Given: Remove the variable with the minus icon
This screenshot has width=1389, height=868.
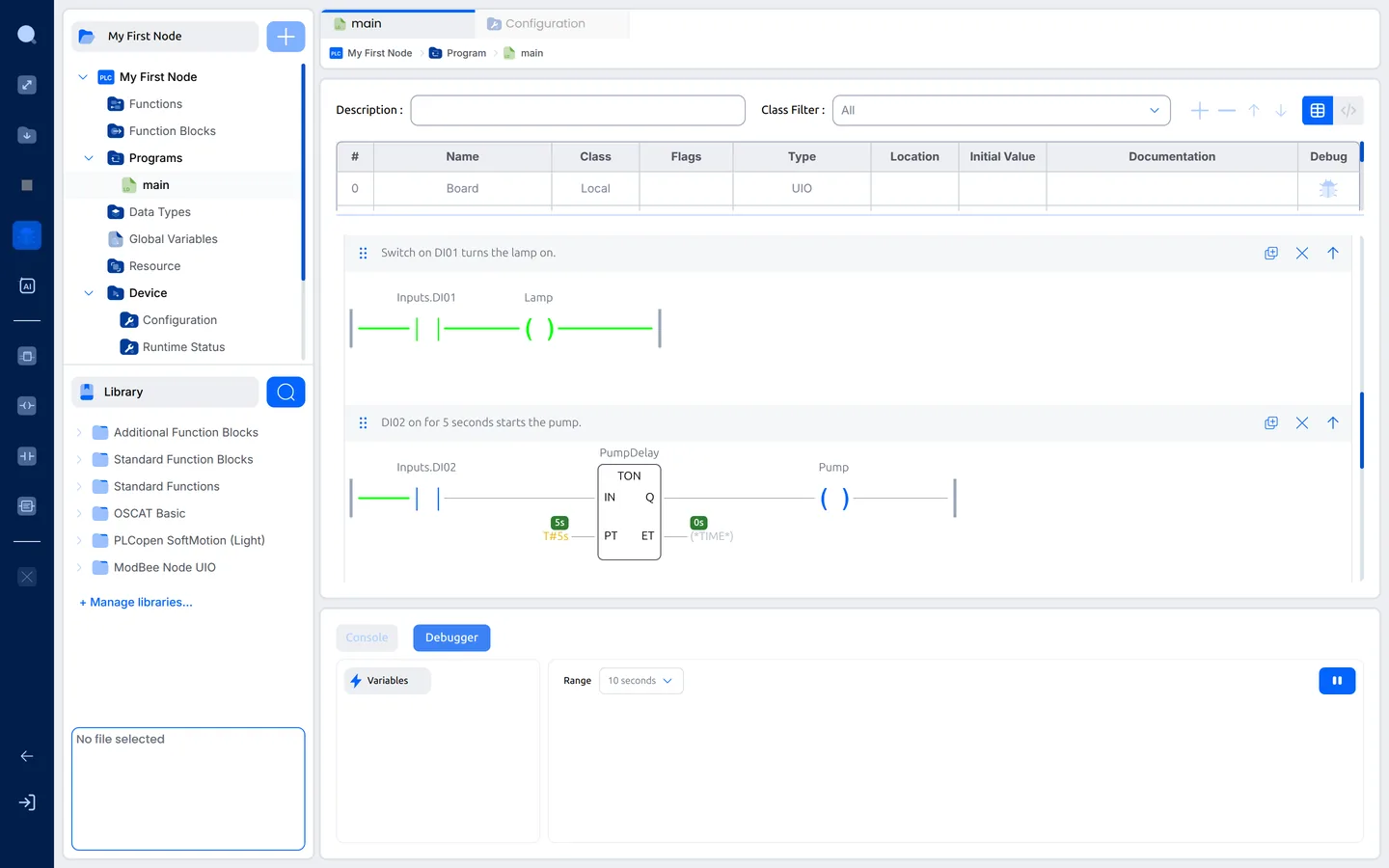Looking at the screenshot, I should (x=1227, y=111).
